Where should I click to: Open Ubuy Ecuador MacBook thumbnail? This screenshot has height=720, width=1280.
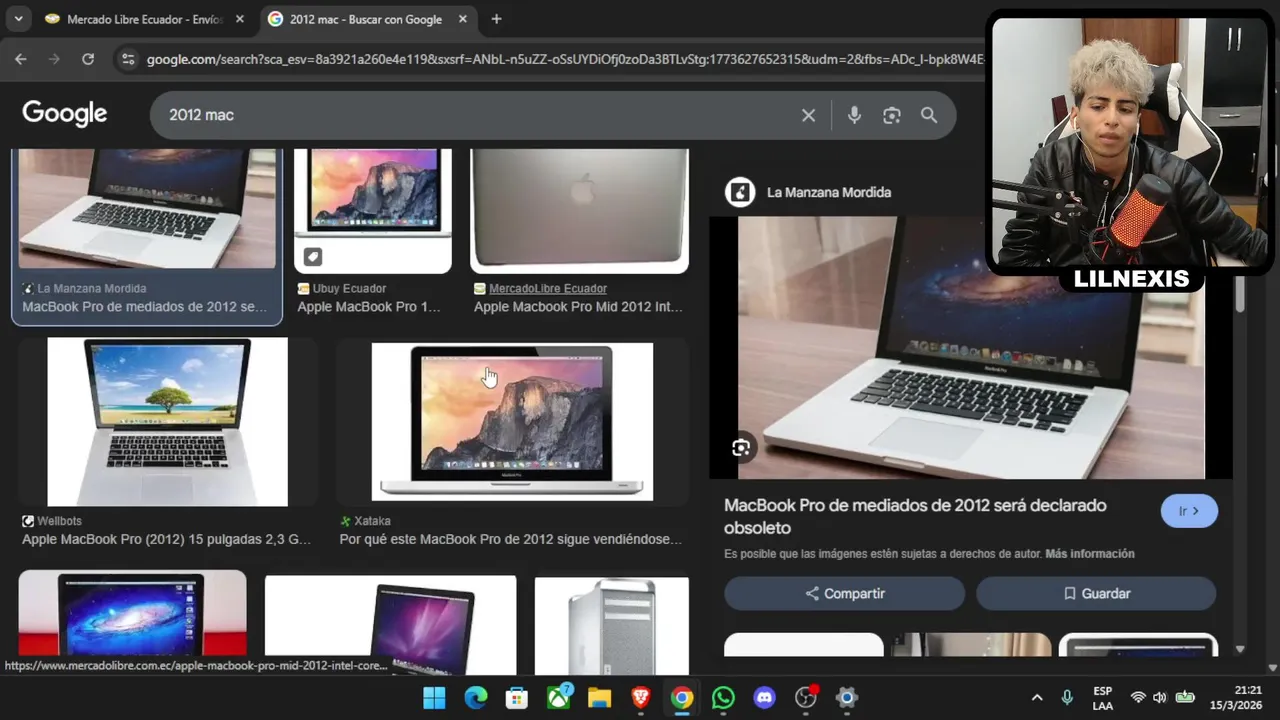pyautogui.click(x=373, y=210)
